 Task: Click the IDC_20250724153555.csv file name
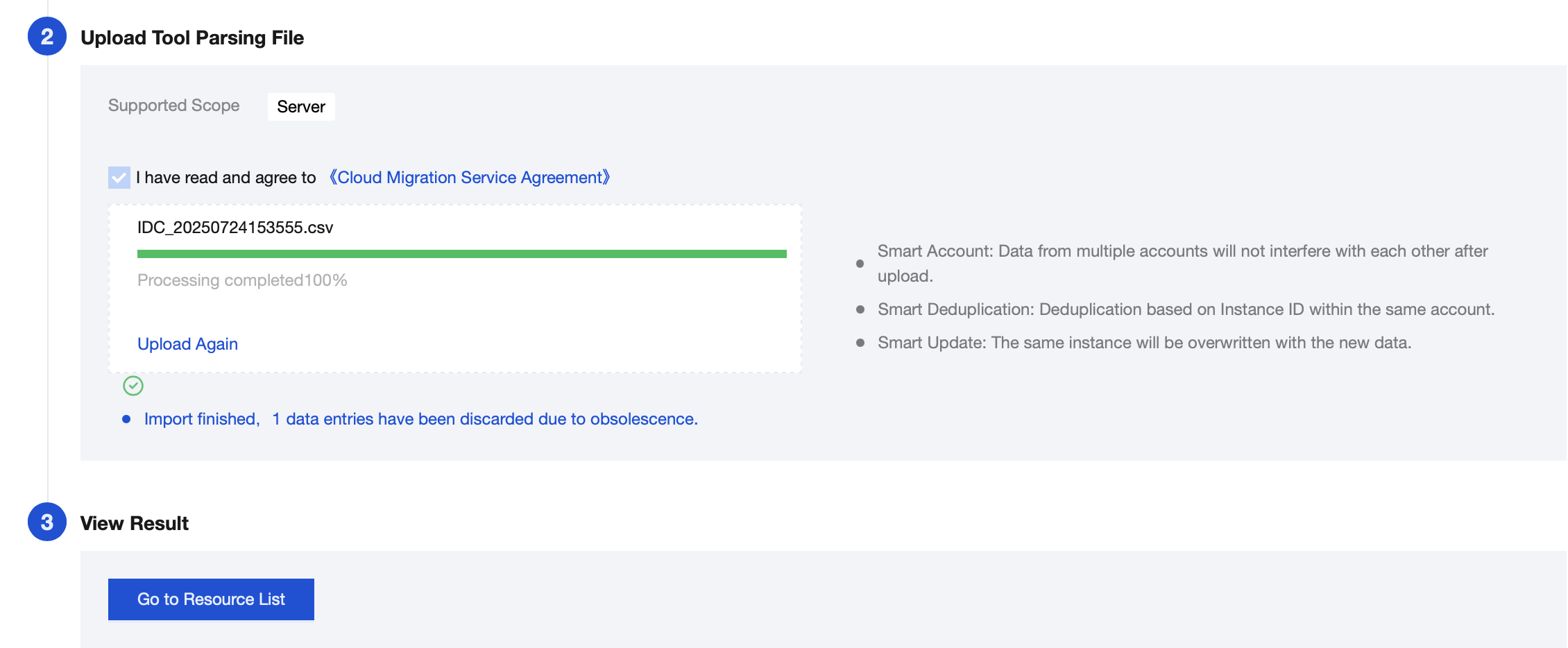235,228
